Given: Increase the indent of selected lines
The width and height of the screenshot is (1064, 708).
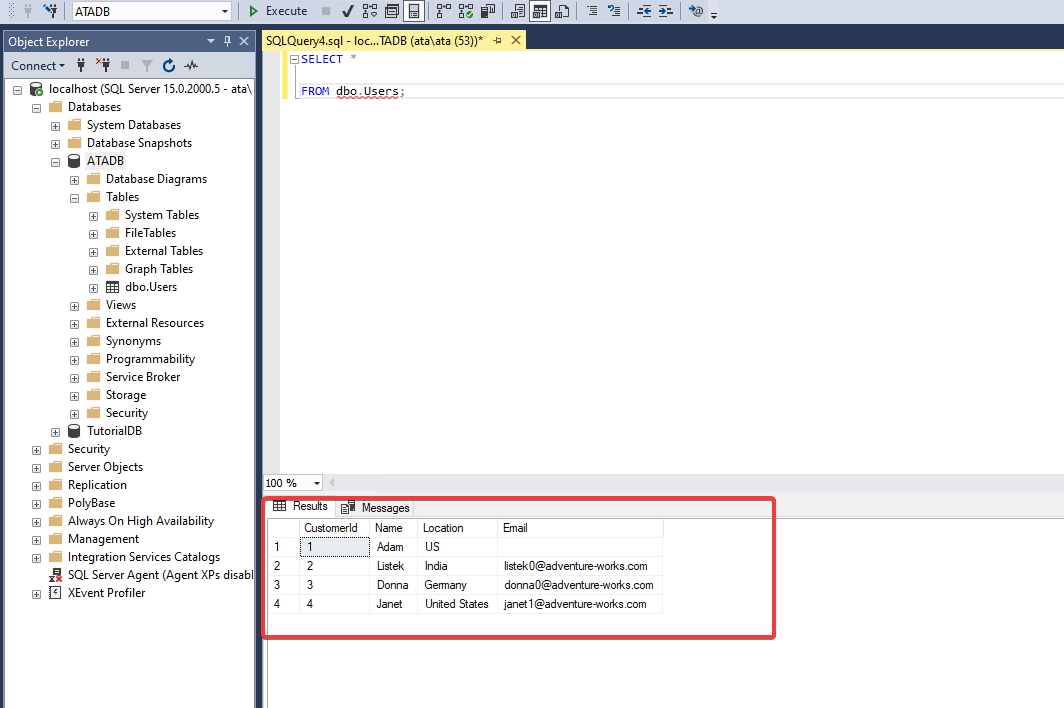Looking at the screenshot, I should 666,11.
